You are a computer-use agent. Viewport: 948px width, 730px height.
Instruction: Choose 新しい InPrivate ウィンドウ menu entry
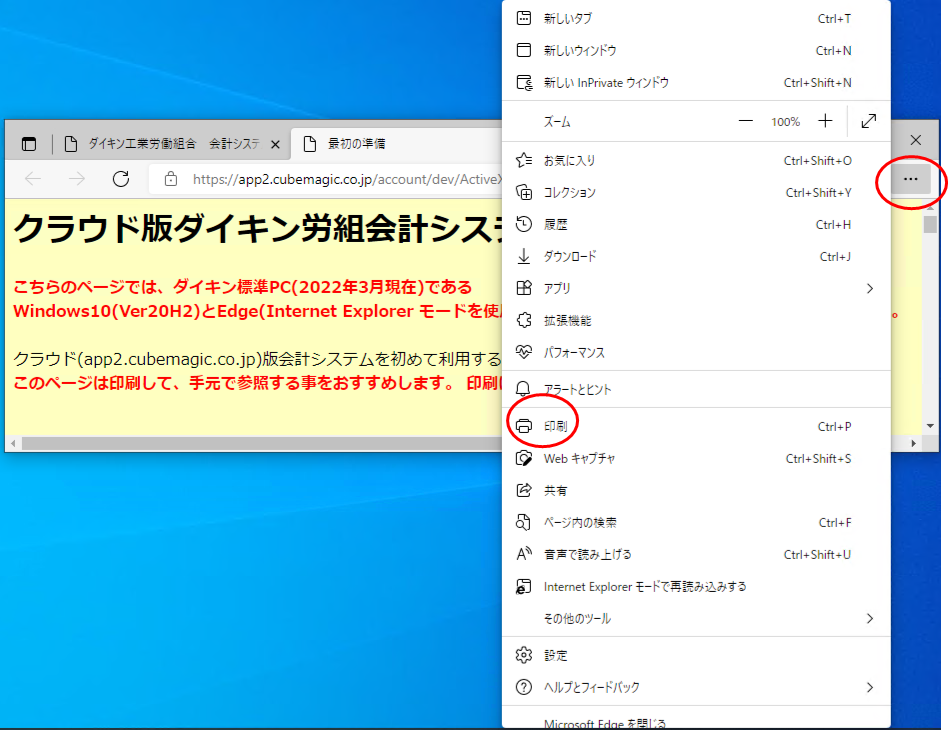click(x=606, y=83)
